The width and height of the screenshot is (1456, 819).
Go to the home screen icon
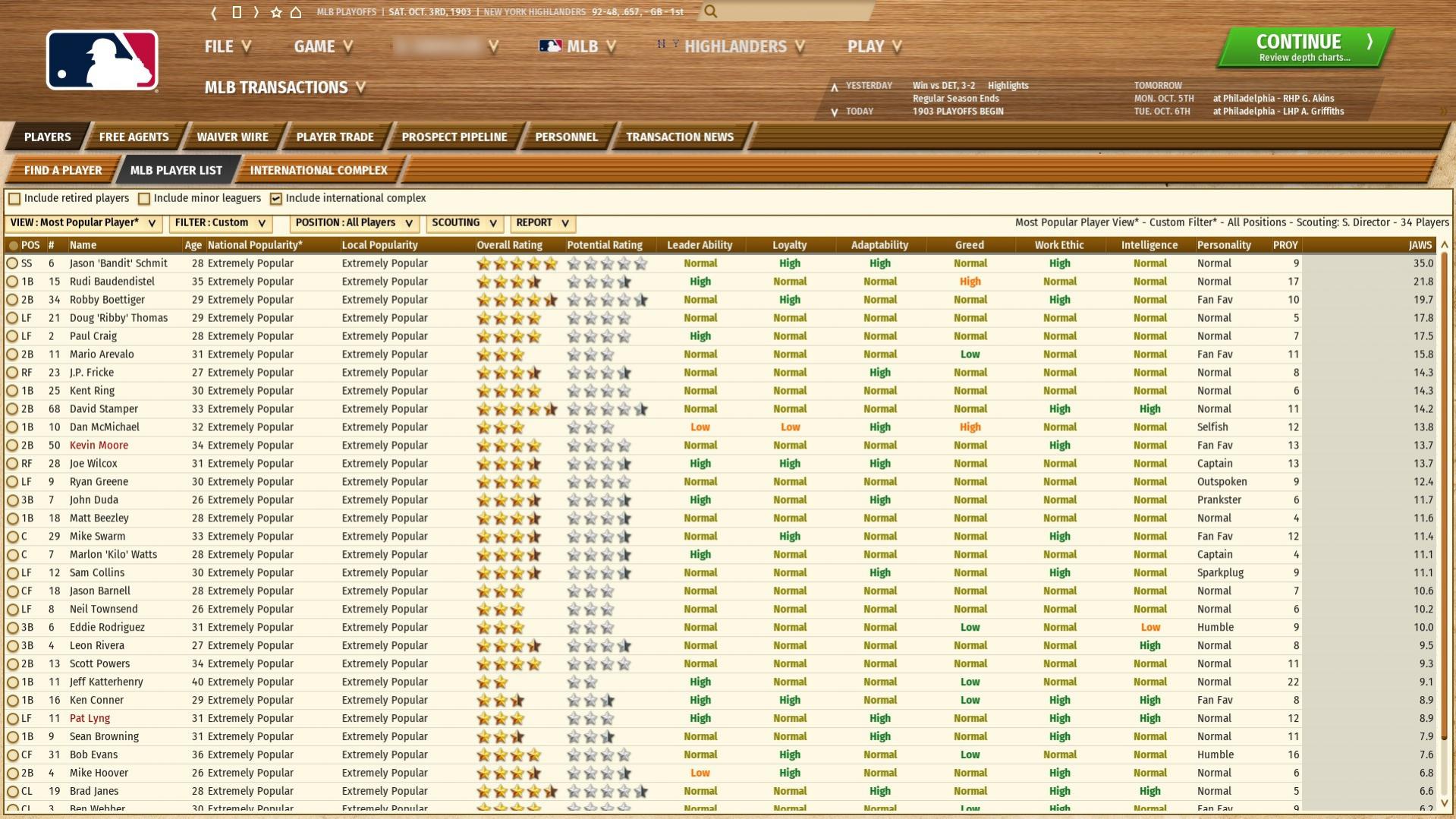(x=296, y=12)
